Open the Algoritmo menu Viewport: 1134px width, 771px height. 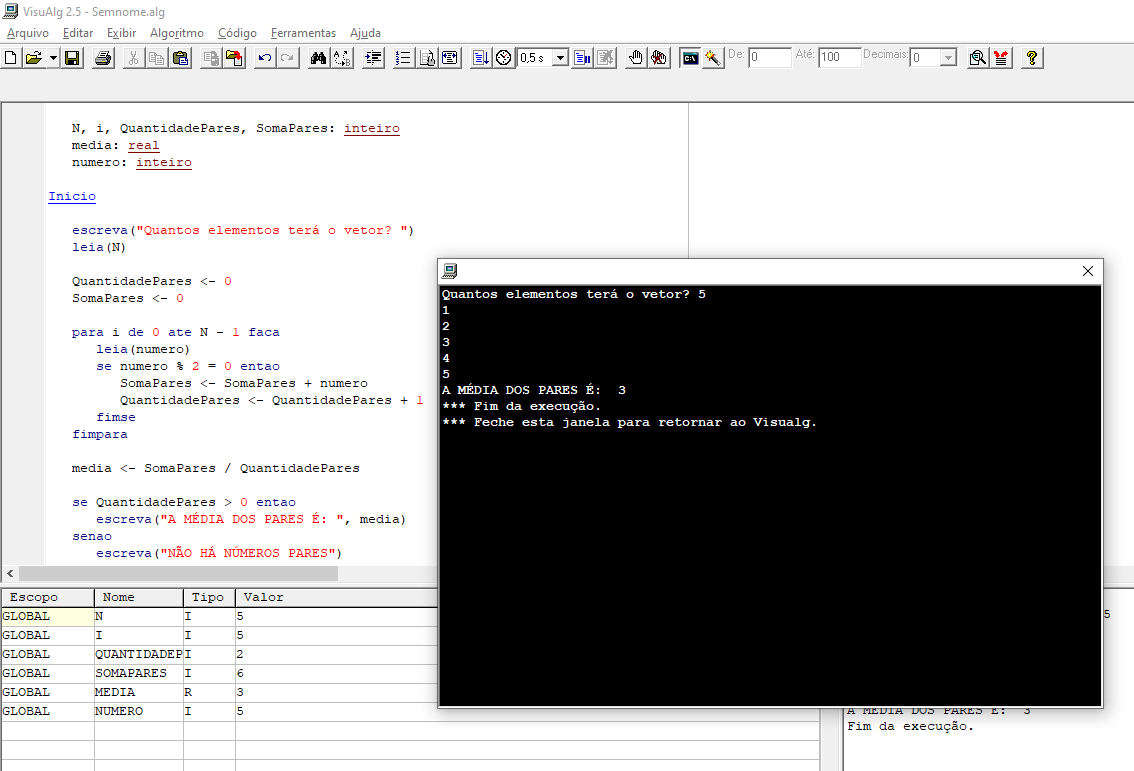click(176, 33)
